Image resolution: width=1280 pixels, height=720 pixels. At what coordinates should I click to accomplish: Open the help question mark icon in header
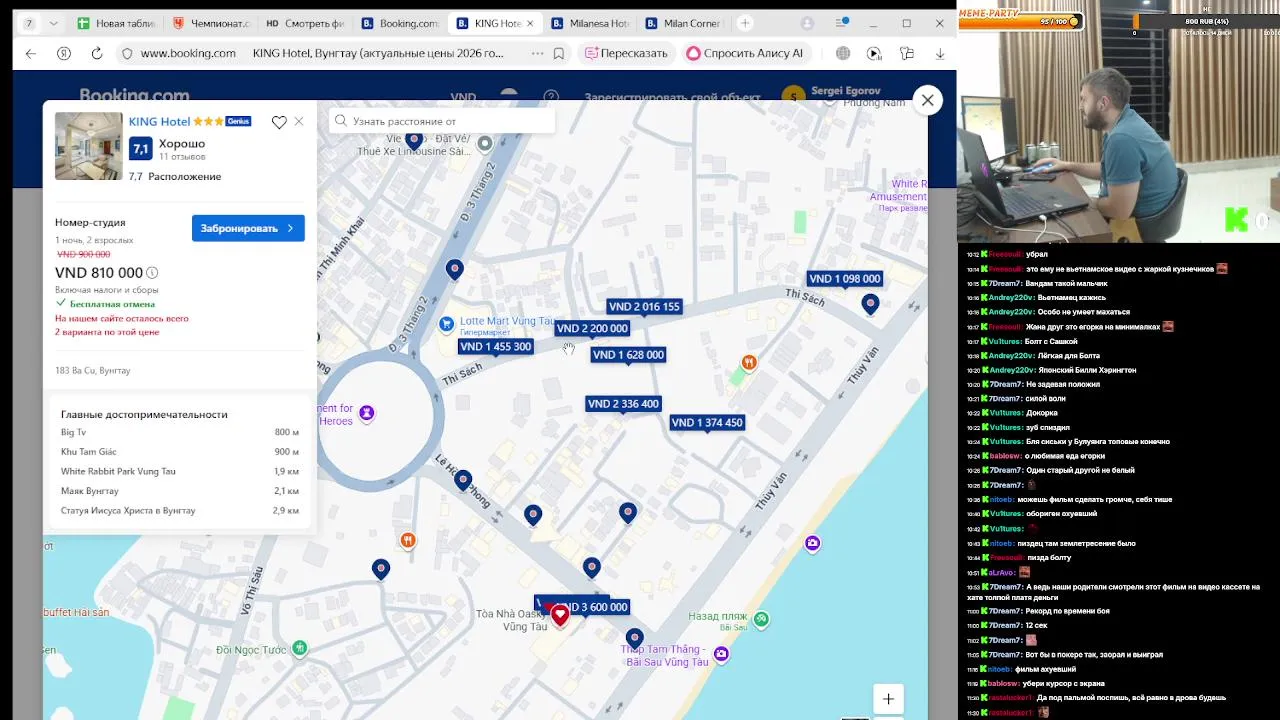coord(551,97)
